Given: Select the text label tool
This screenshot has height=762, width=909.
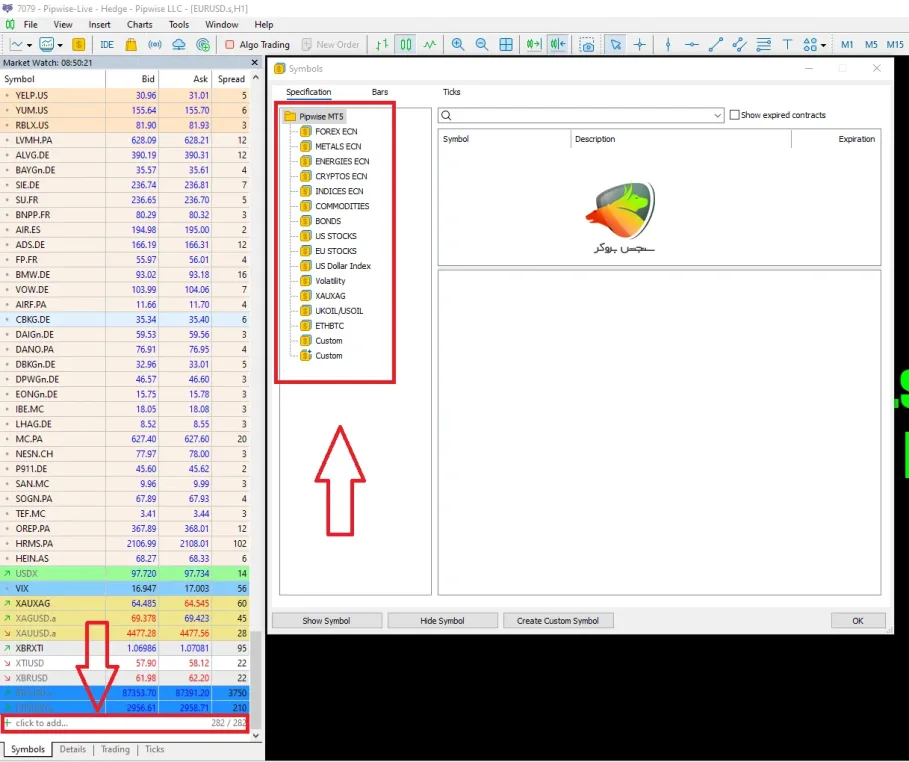Looking at the screenshot, I should point(787,45).
